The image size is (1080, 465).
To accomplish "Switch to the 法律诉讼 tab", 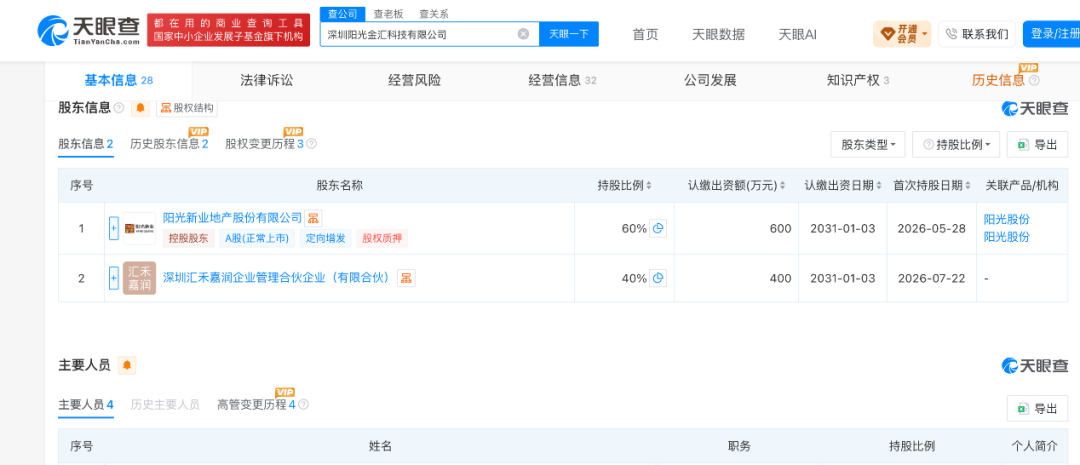I will [267, 81].
